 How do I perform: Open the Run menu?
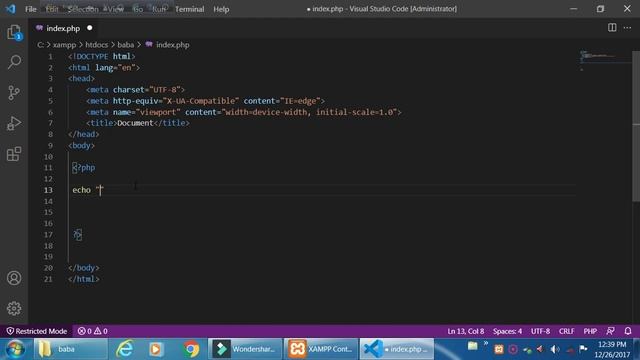[159, 9]
